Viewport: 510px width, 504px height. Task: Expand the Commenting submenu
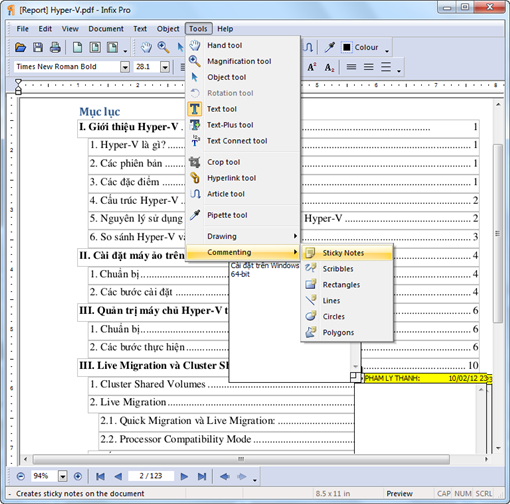coord(243,252)
